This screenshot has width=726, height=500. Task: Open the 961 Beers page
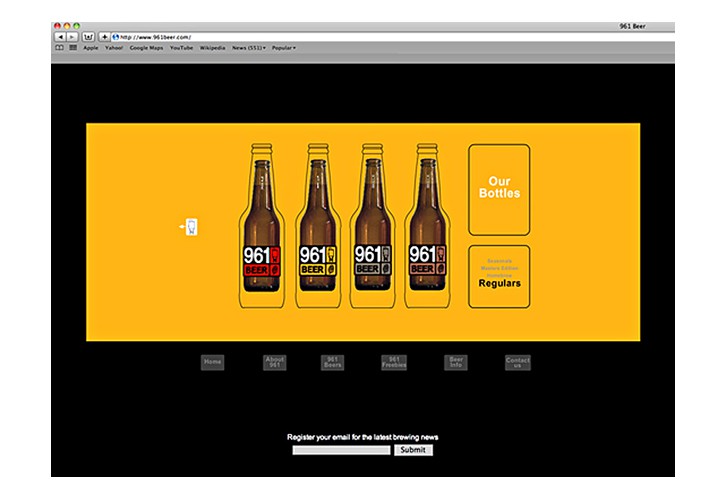click(332, 362)
